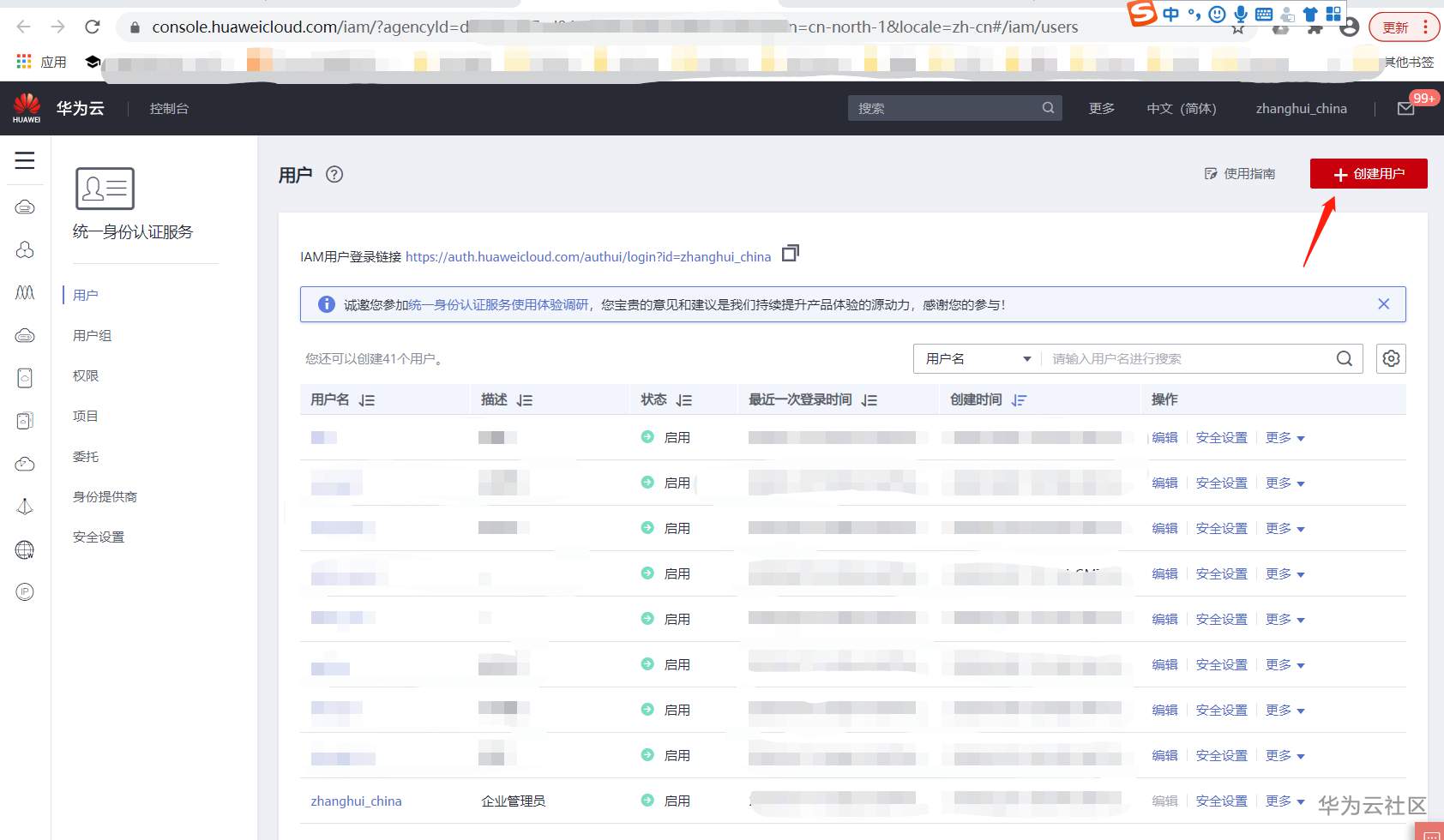This screenshot has height=840, width=1444.
Task: Click the identity card service icon
Action: (105, 189)
